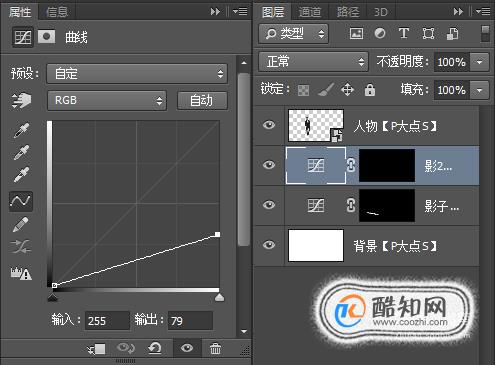
Task: Select the pencil draw-curve tool
Action: click(x=20, y=225)
